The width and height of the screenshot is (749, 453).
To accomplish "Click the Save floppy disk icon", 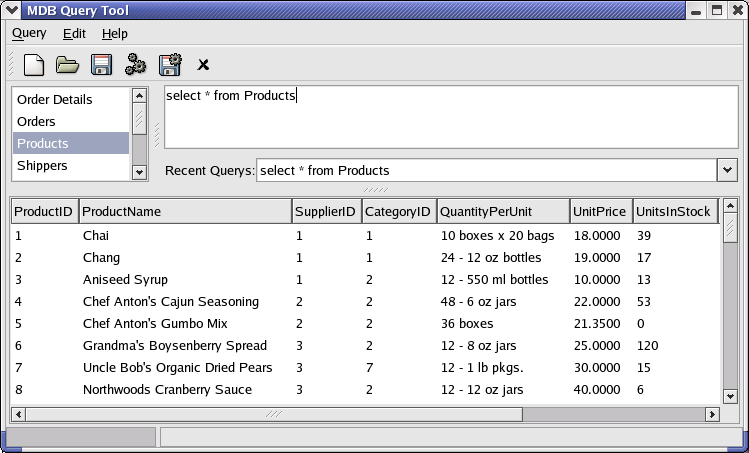I will pyautogui.click(x=101, y=65).
